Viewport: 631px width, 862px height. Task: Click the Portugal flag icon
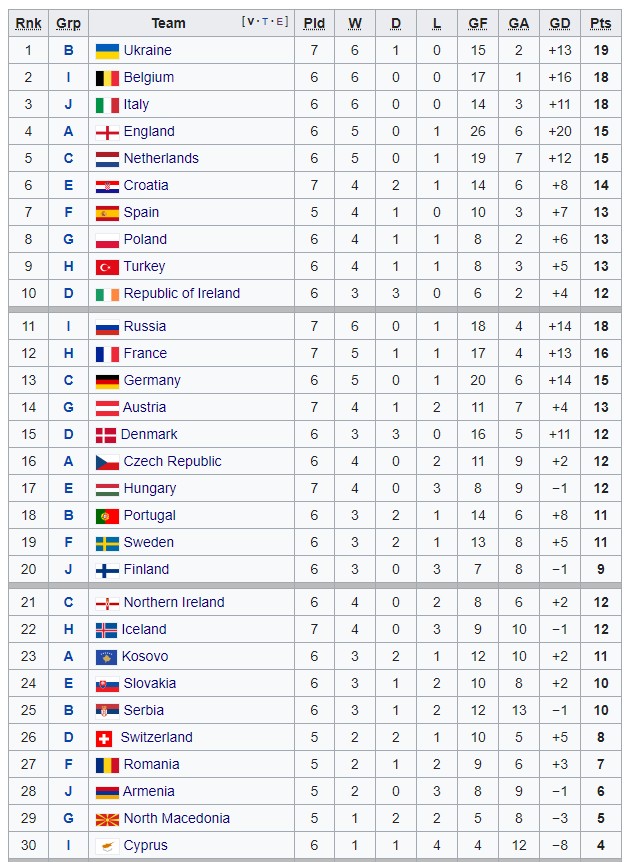pos(107,515)
